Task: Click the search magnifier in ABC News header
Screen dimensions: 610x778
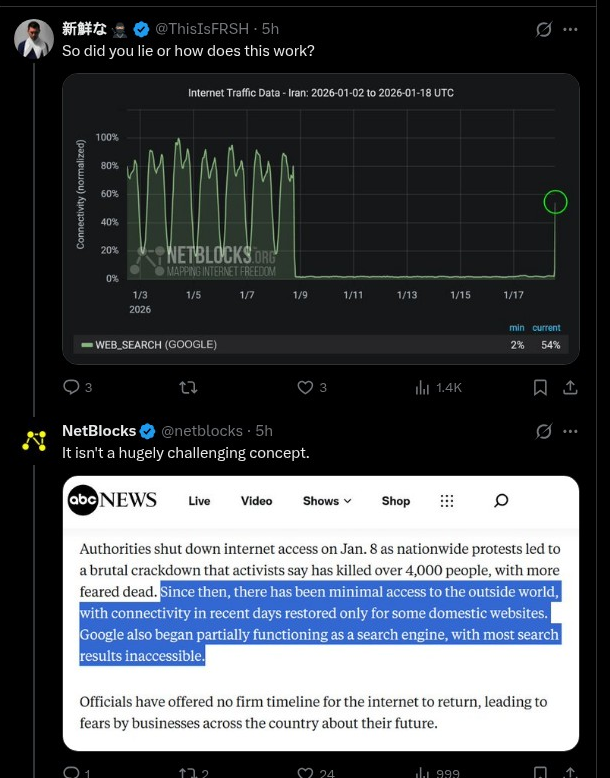Action: pos(501,500)
